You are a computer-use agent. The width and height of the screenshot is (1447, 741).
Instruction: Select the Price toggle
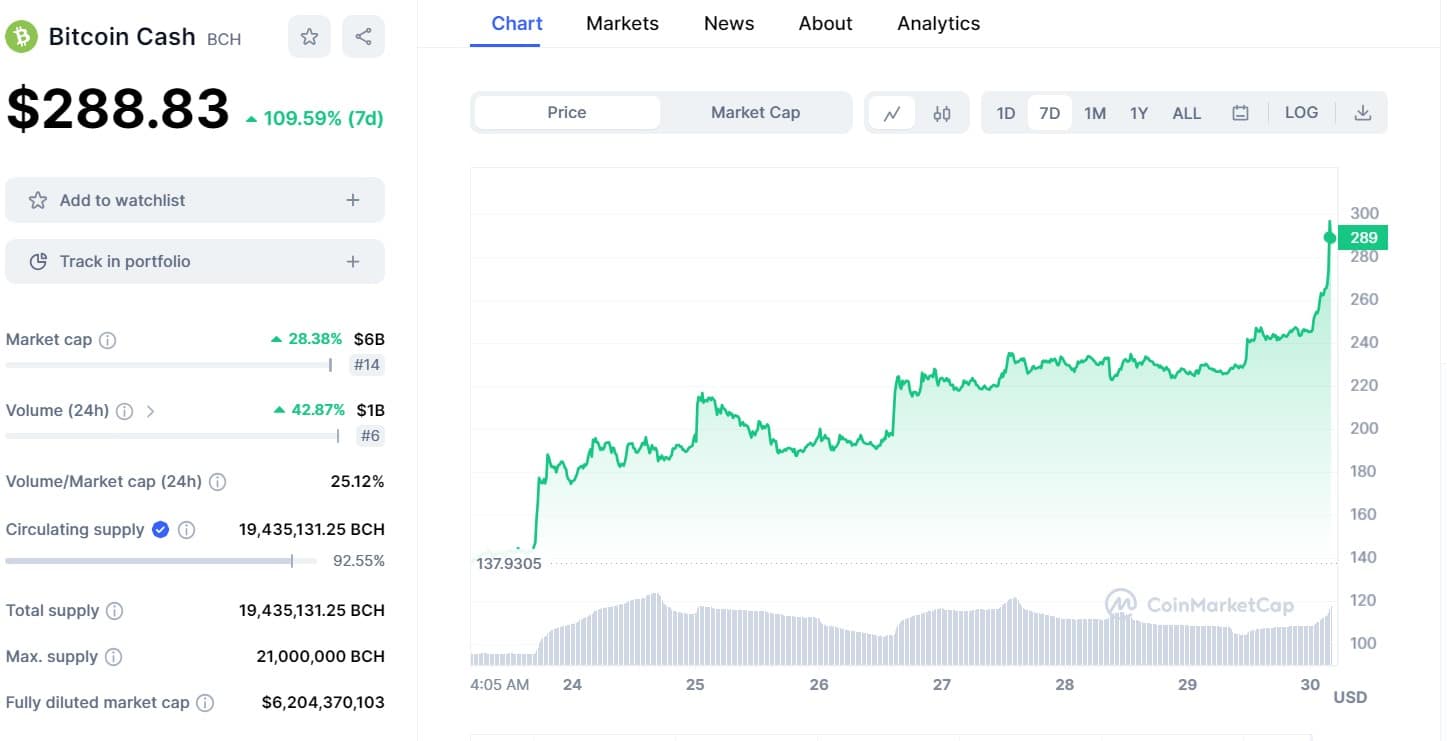pos(567,113)
